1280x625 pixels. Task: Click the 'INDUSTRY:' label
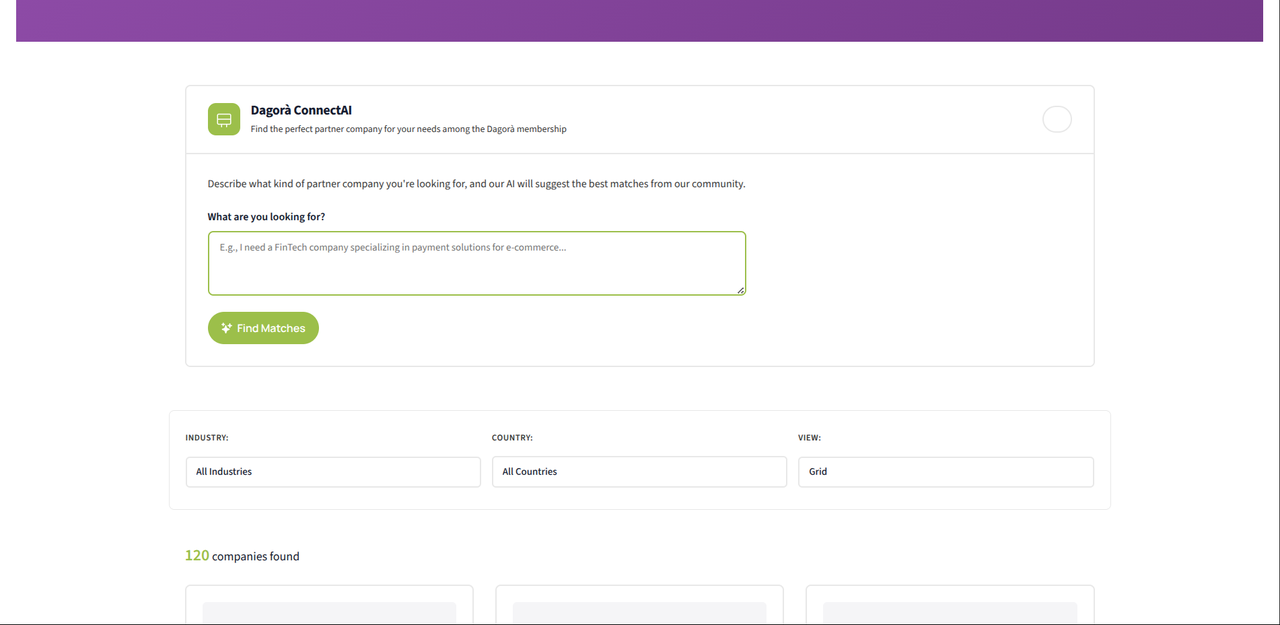pyautogui.click(x=207, y=438)
